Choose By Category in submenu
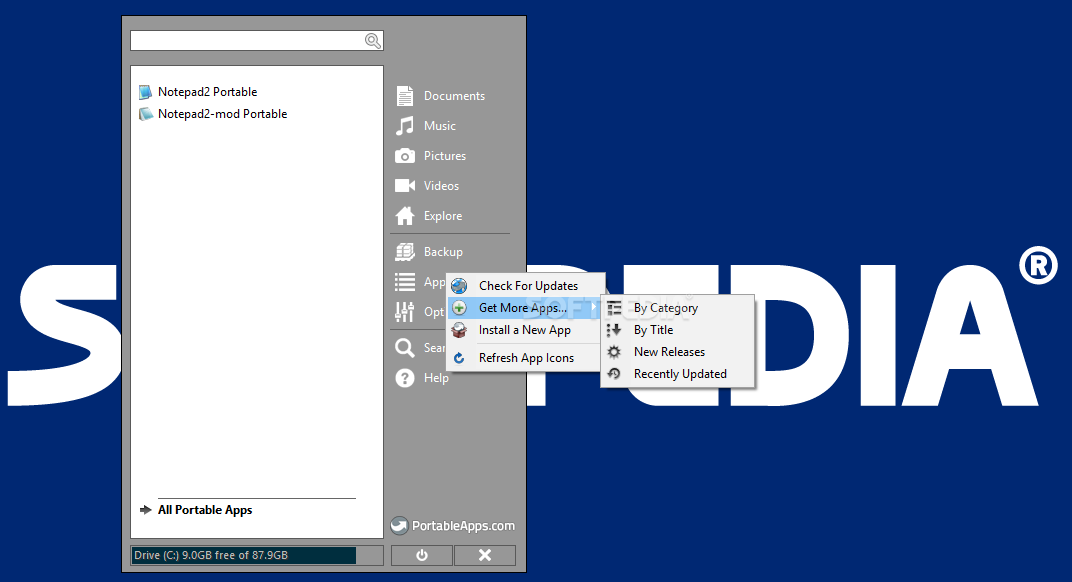Viewport: 1072px width, 582px height. (x=678, y=308)
